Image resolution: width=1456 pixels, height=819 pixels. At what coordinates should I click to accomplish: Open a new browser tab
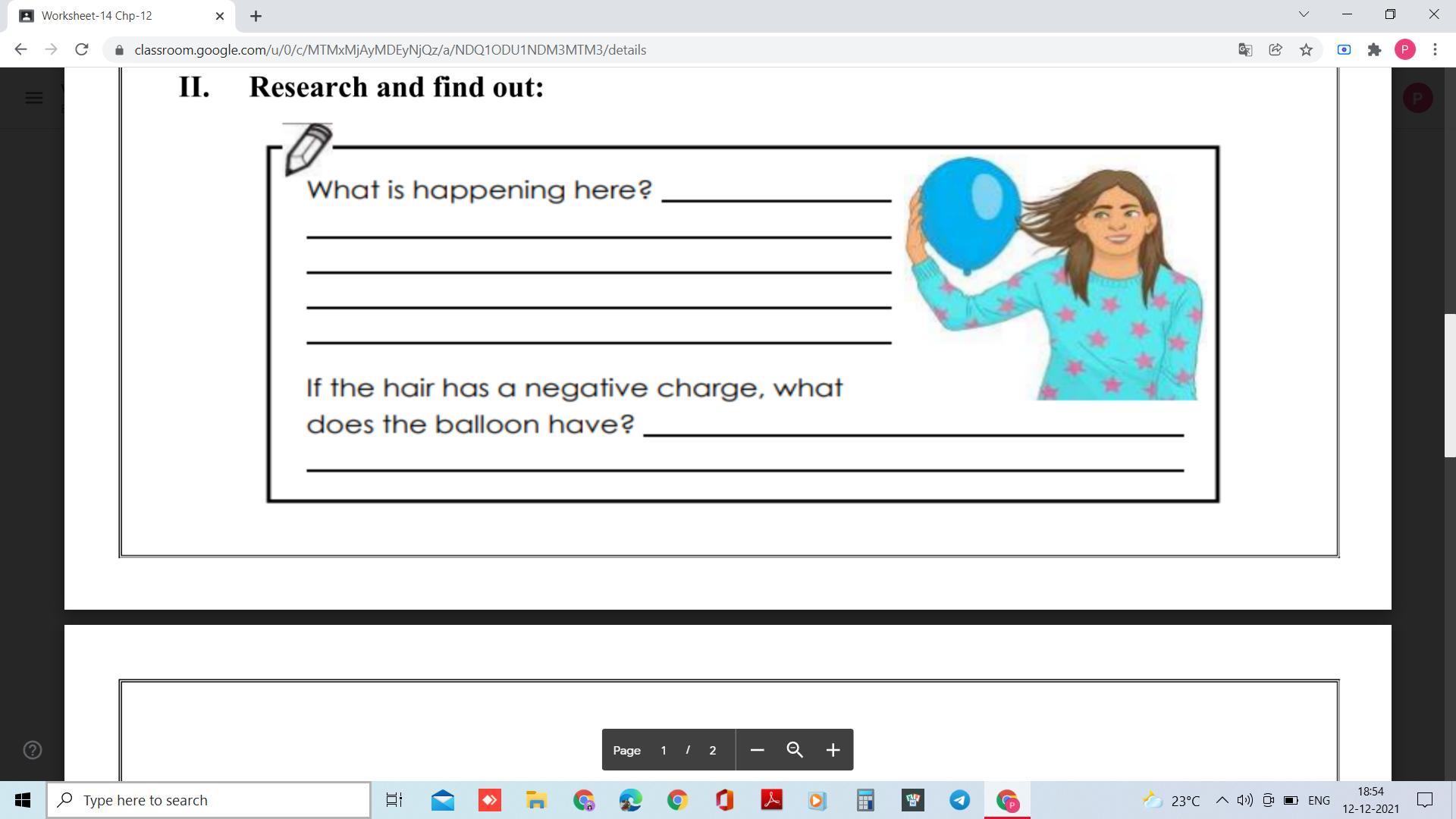coord(256,16)
